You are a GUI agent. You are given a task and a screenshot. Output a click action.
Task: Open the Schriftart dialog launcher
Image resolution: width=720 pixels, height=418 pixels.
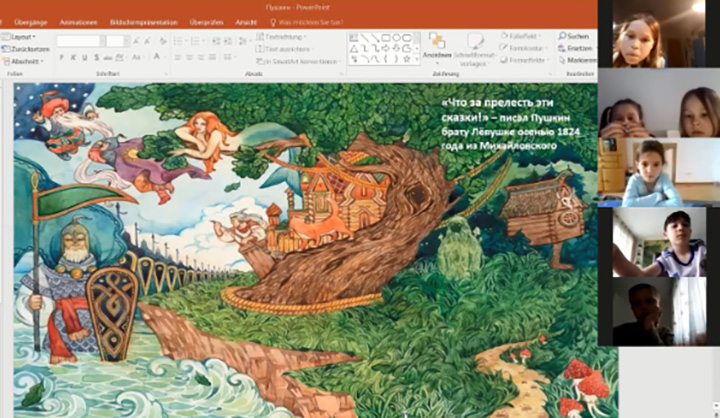(166, 73)
